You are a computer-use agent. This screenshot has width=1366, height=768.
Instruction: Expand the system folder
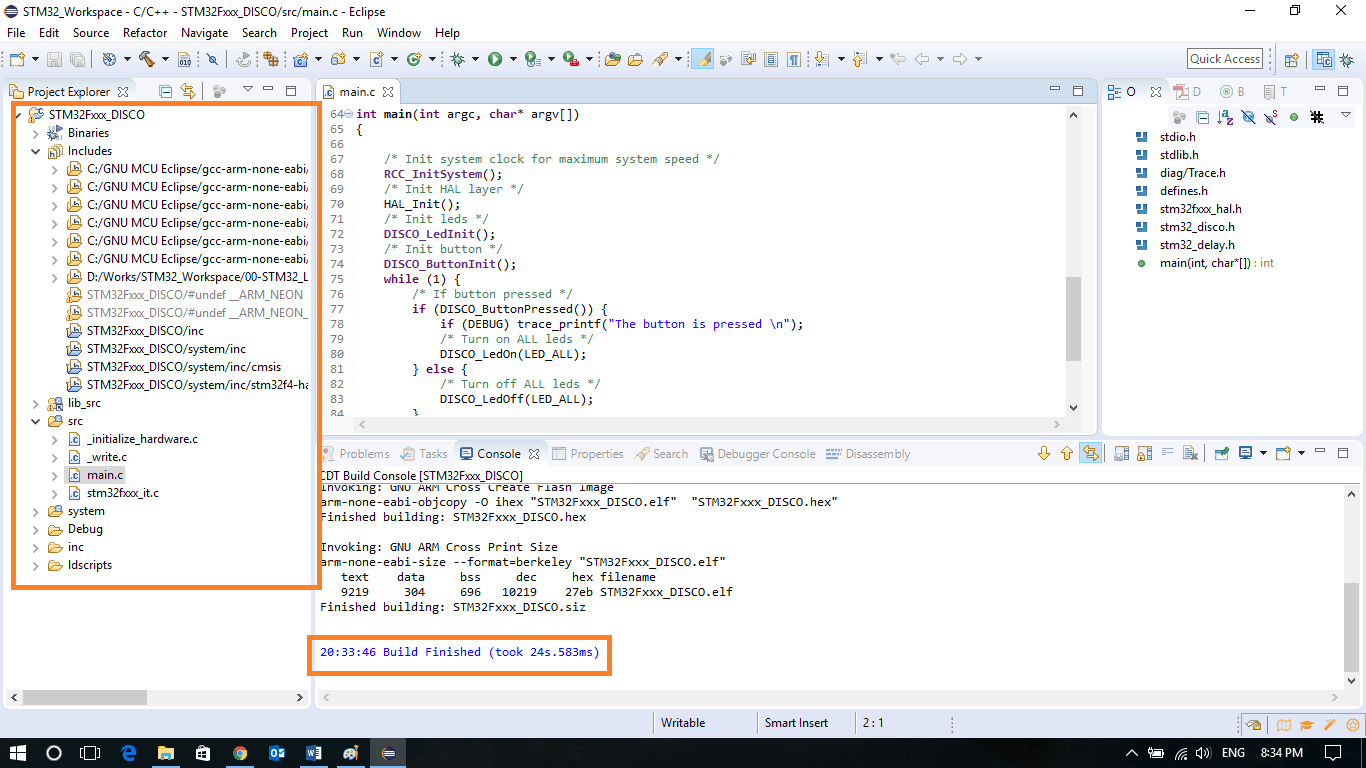pos(36,511)
